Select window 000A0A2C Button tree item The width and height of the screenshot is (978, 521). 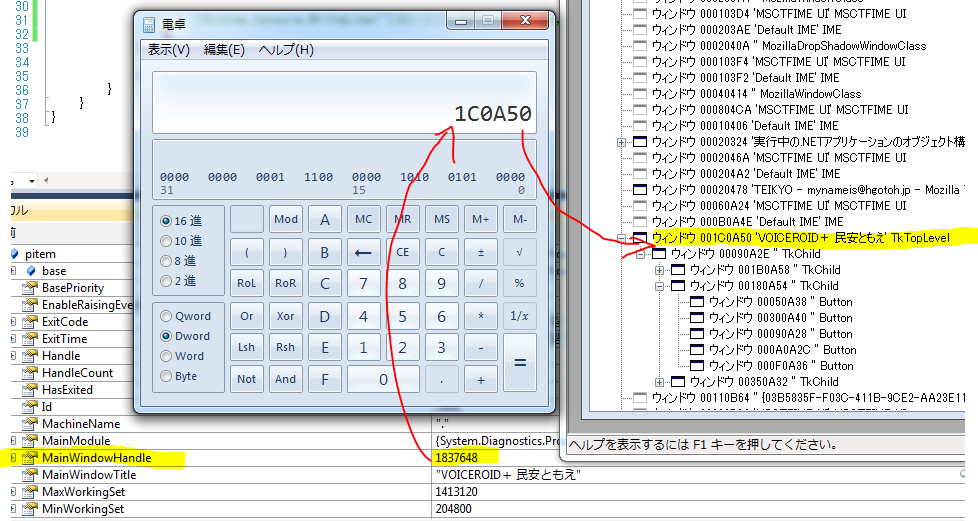click(782, 350)
